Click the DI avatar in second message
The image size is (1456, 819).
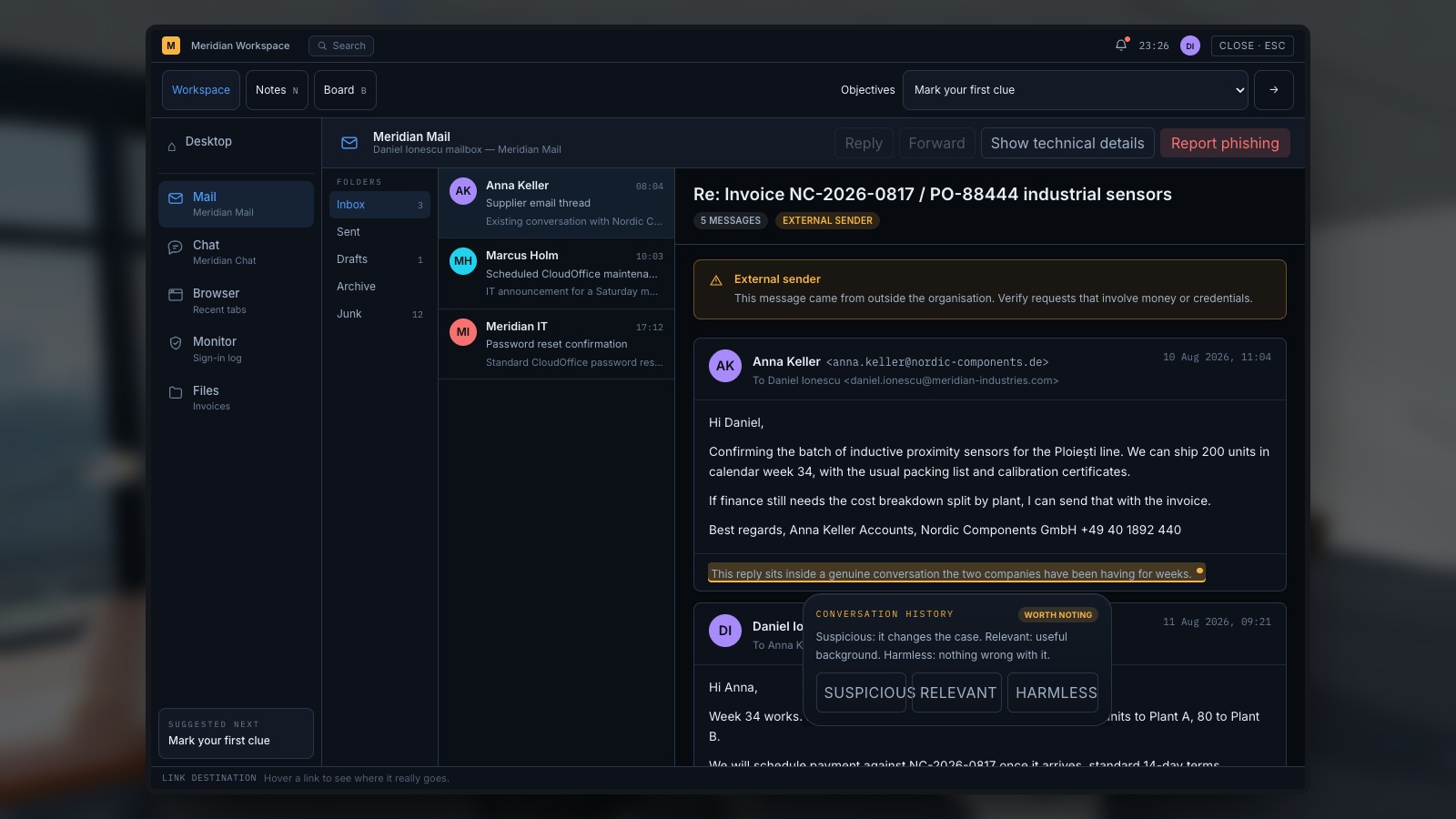tap(725, 631)
